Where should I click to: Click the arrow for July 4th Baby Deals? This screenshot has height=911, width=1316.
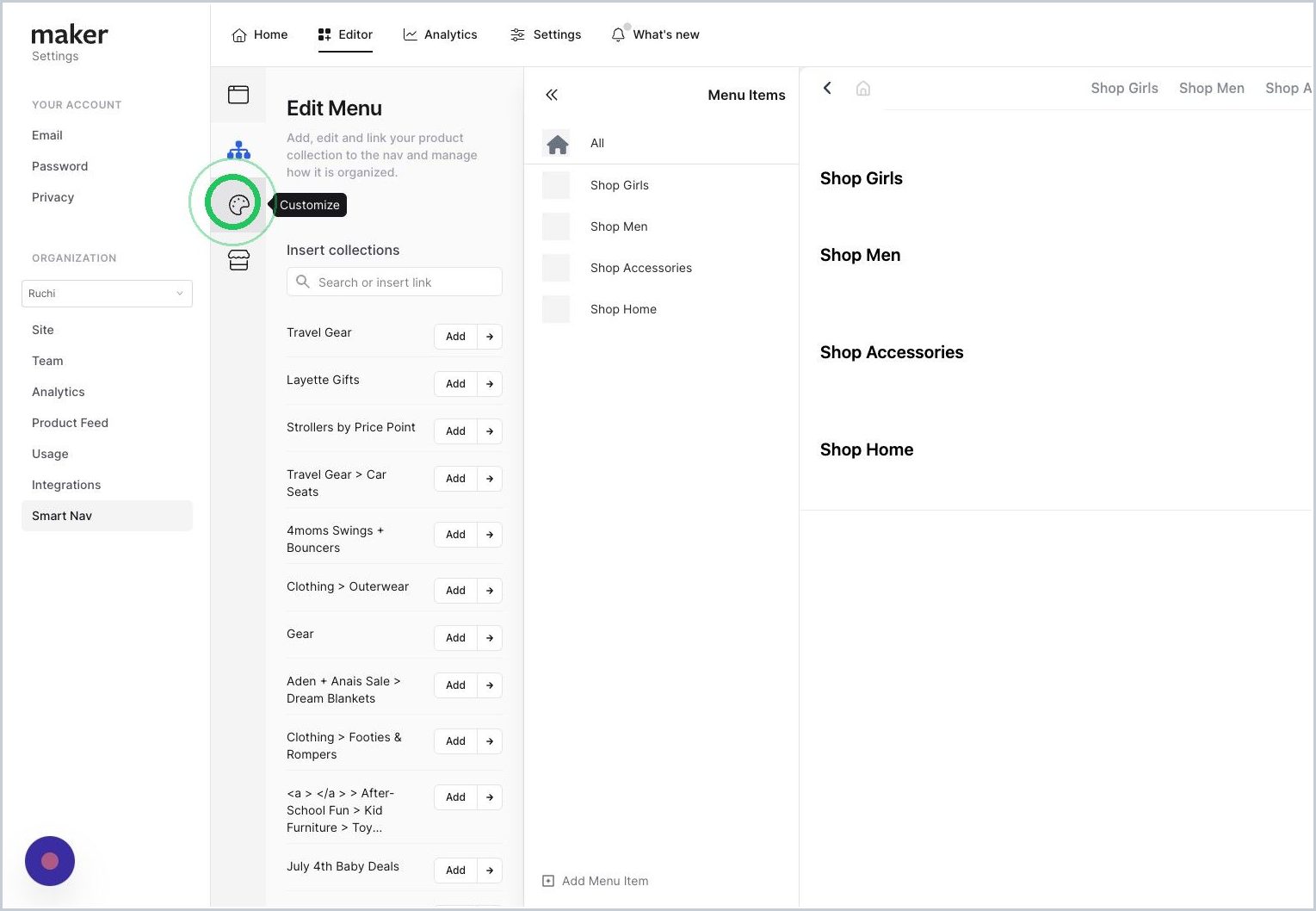point(490,871)
